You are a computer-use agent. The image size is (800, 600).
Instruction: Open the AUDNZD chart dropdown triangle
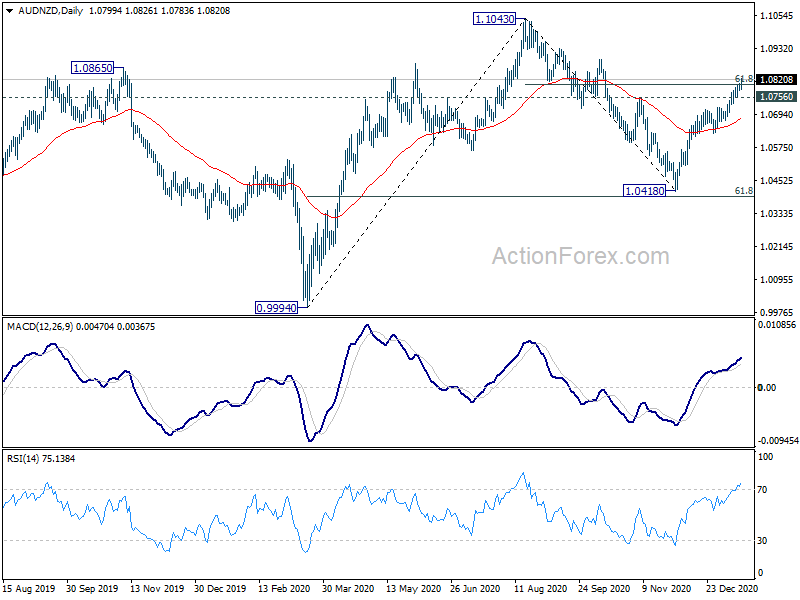[9, 11]
